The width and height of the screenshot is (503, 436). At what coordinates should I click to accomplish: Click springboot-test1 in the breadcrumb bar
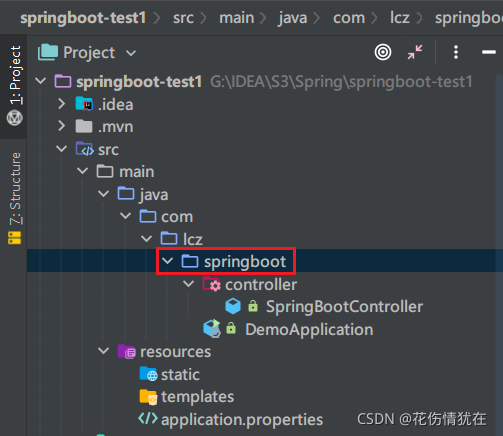coord(83,18)
